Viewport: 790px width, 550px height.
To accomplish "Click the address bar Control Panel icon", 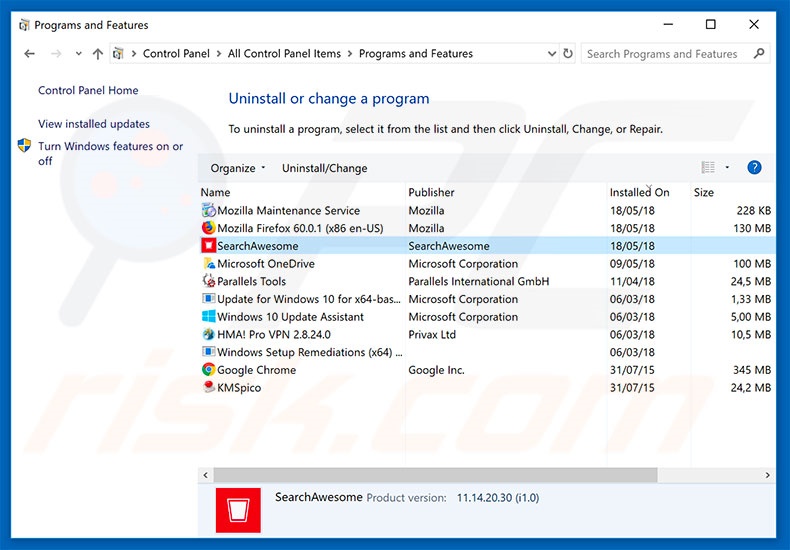I will 118,53.
